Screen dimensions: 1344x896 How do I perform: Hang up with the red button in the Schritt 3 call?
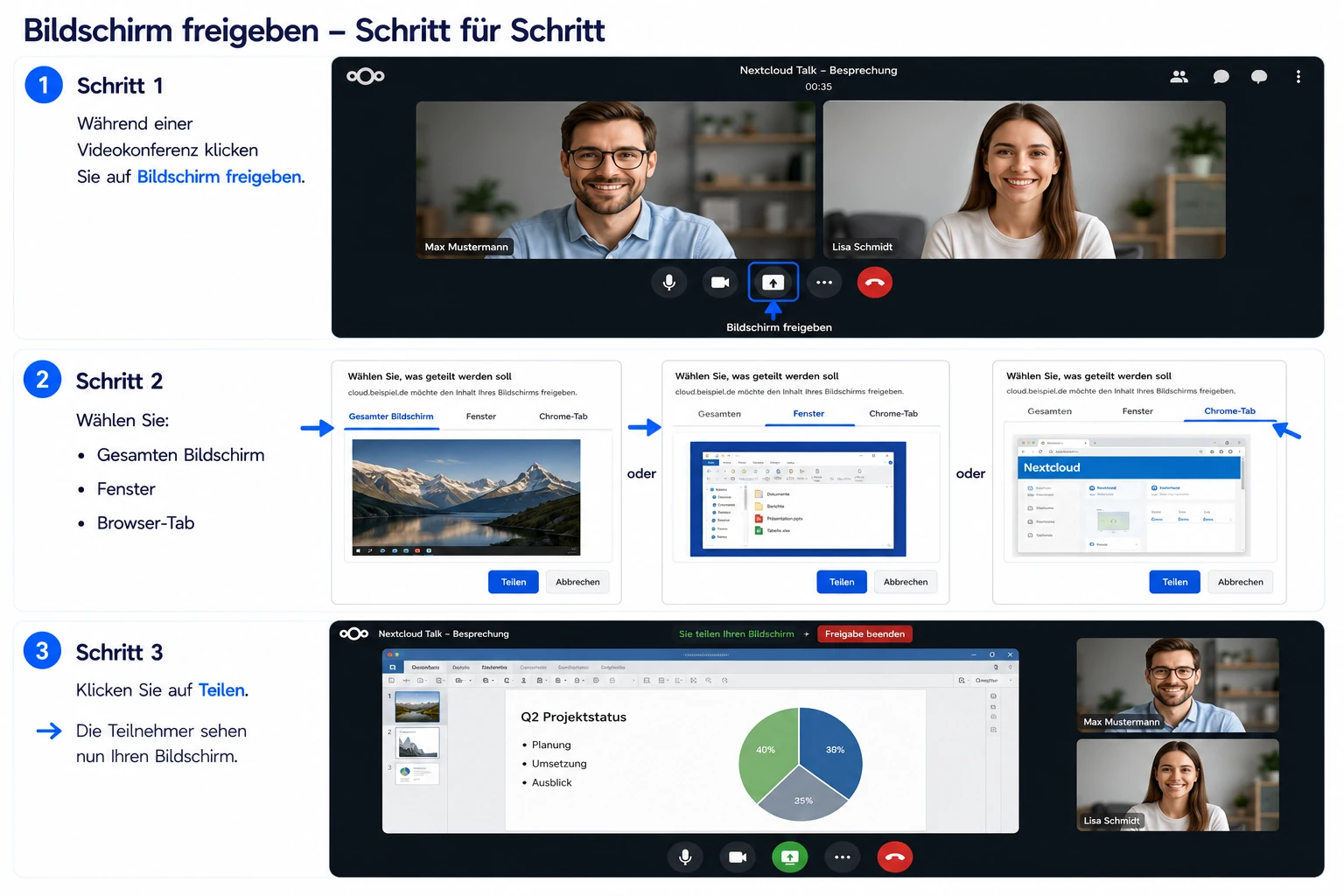(895, 857)
